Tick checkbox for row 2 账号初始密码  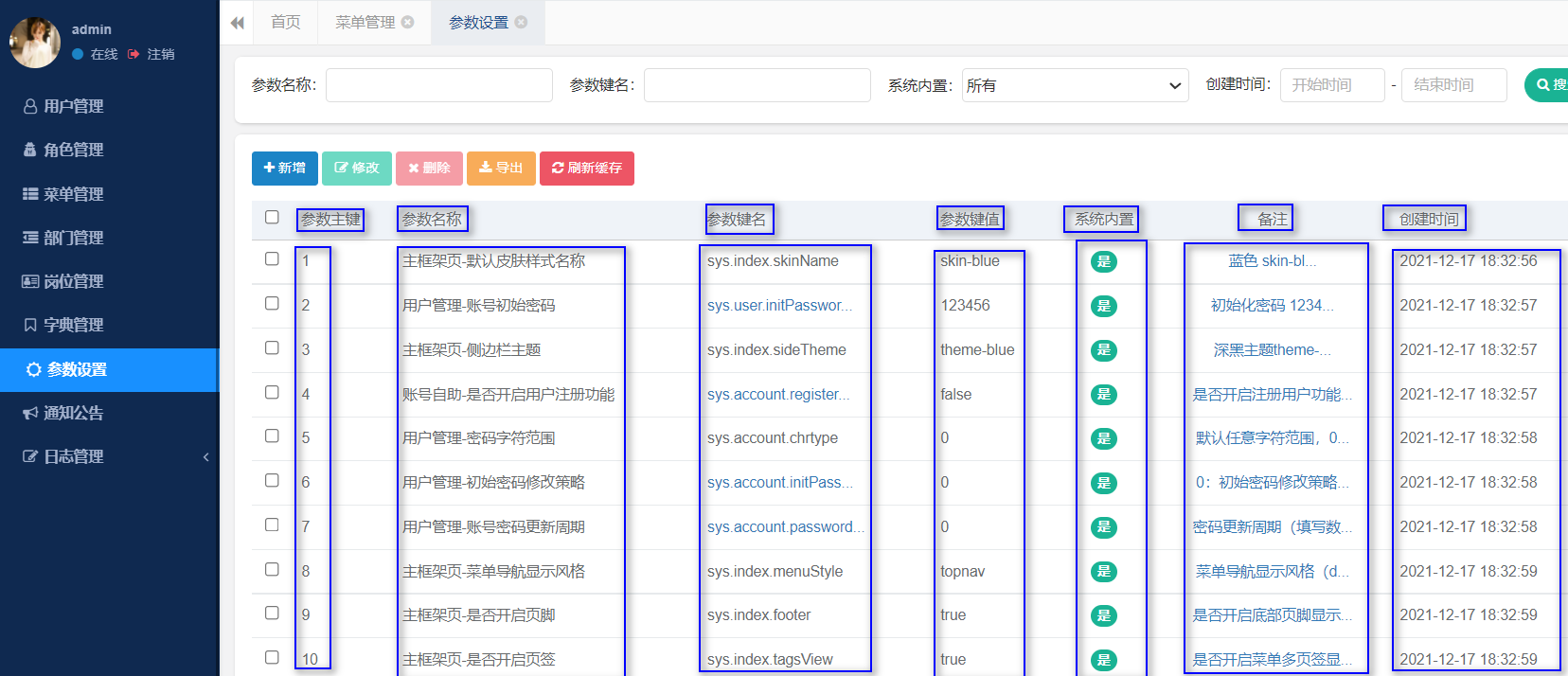click(272, 303)
